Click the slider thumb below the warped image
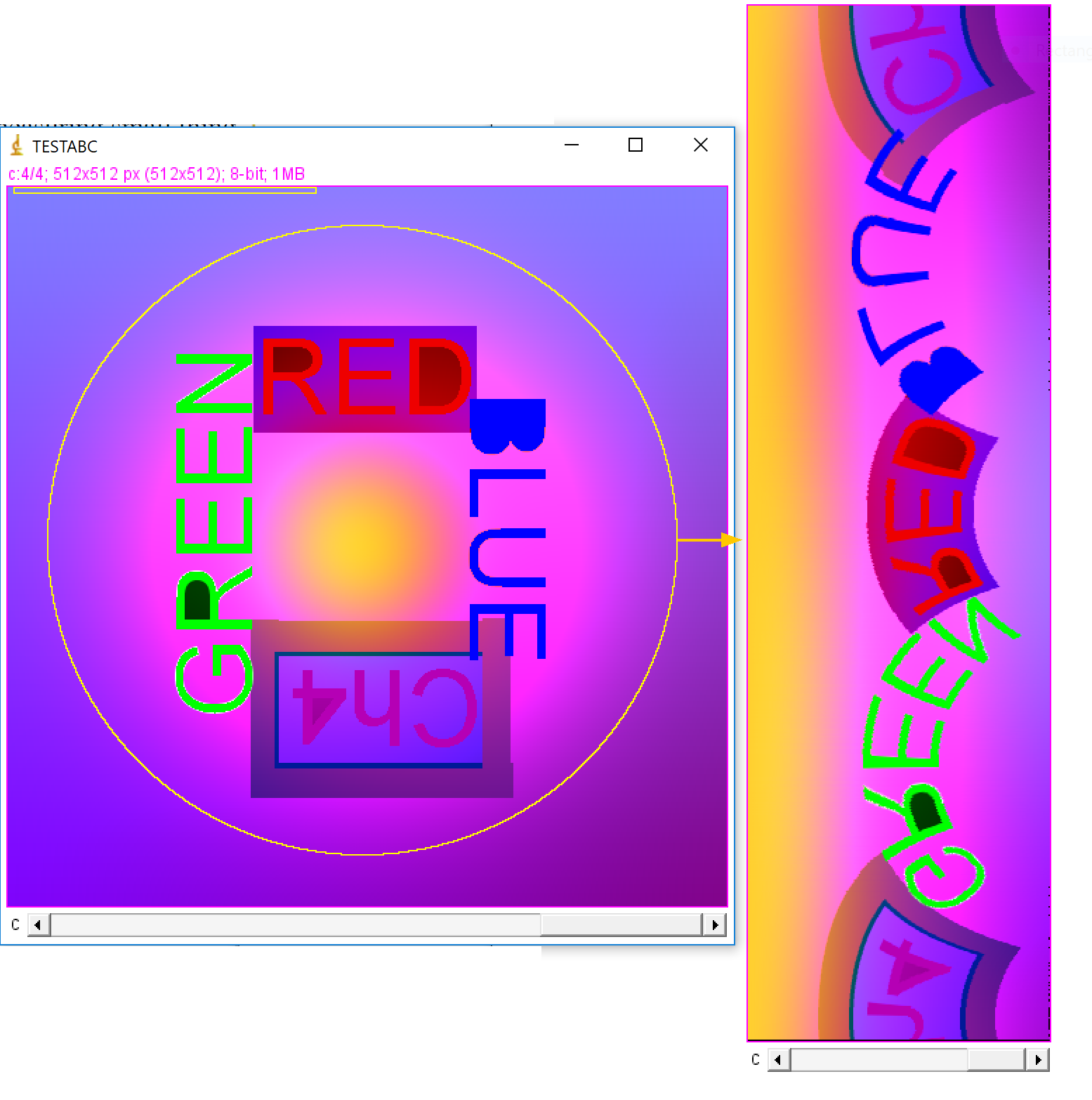Screen dimensions: 1092x1100 point(995,1059)
